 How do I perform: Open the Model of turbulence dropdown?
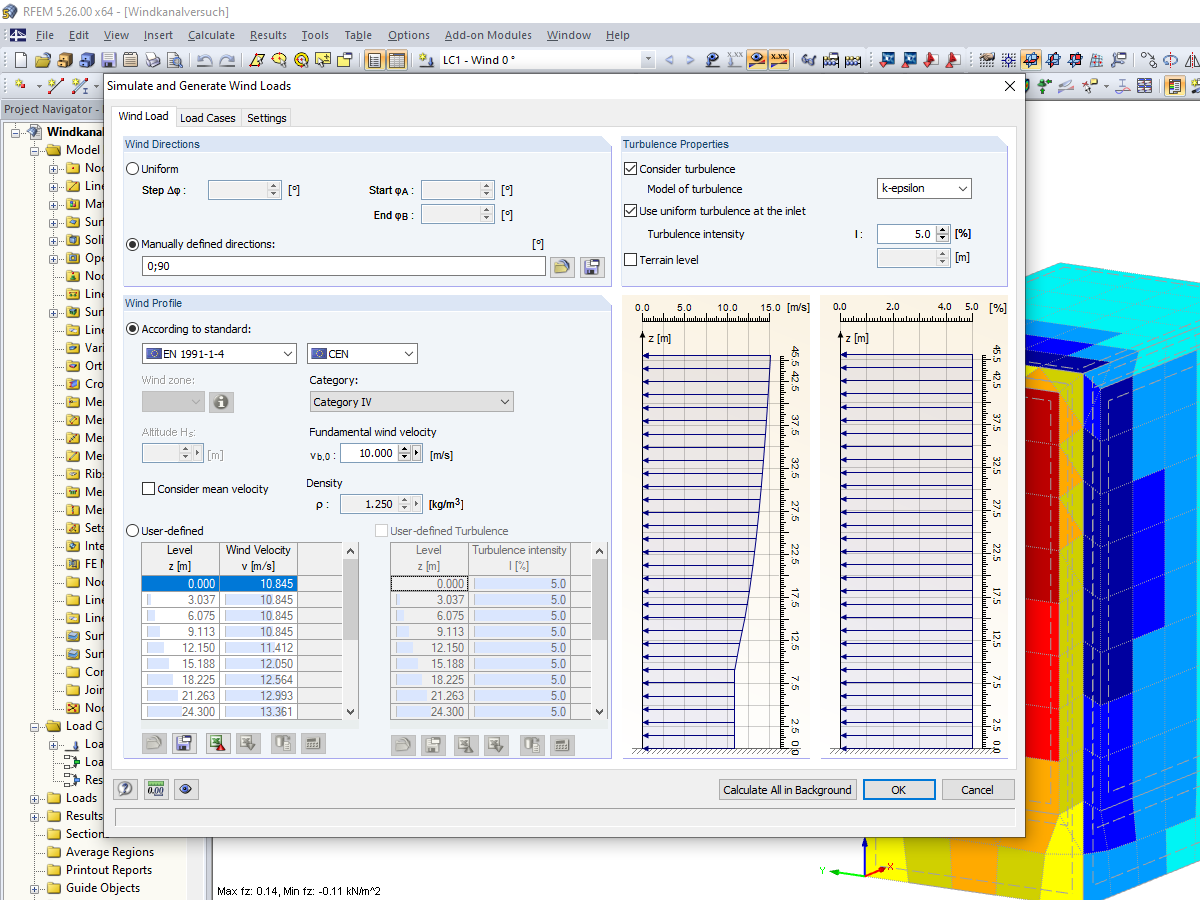(924, 188)
